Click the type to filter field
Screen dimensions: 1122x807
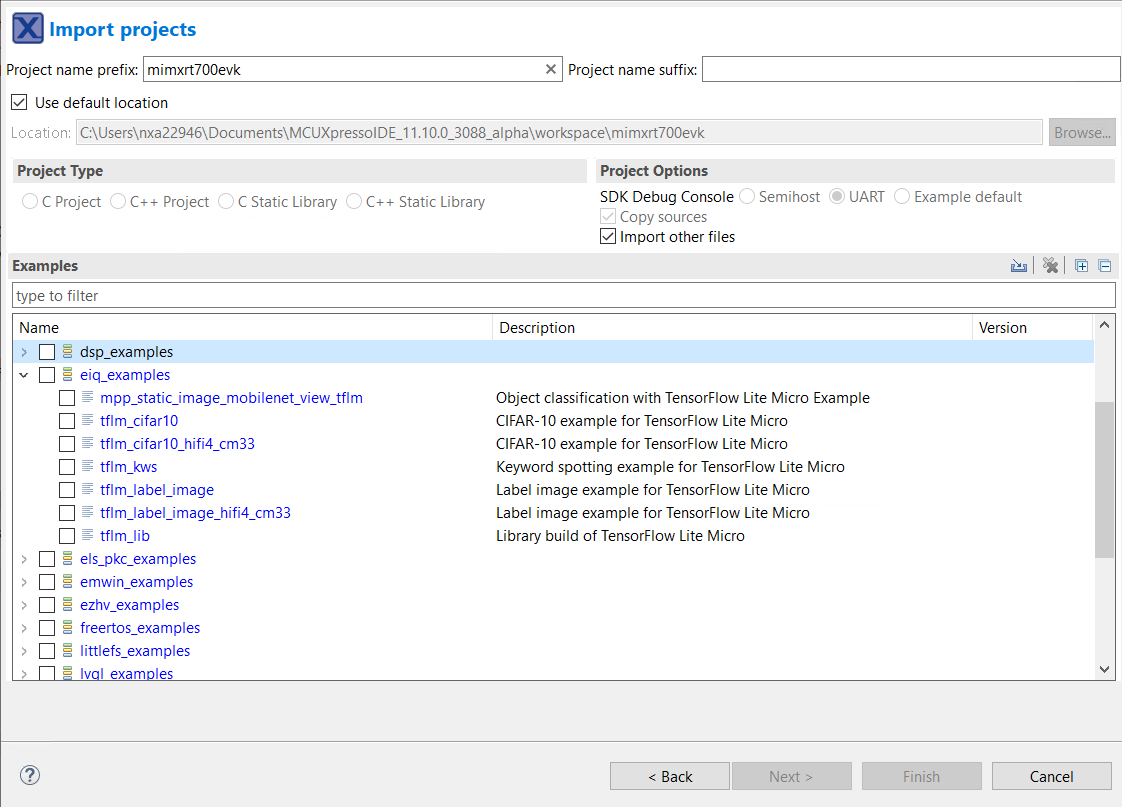pyautogui.click(x=562, y=296)
